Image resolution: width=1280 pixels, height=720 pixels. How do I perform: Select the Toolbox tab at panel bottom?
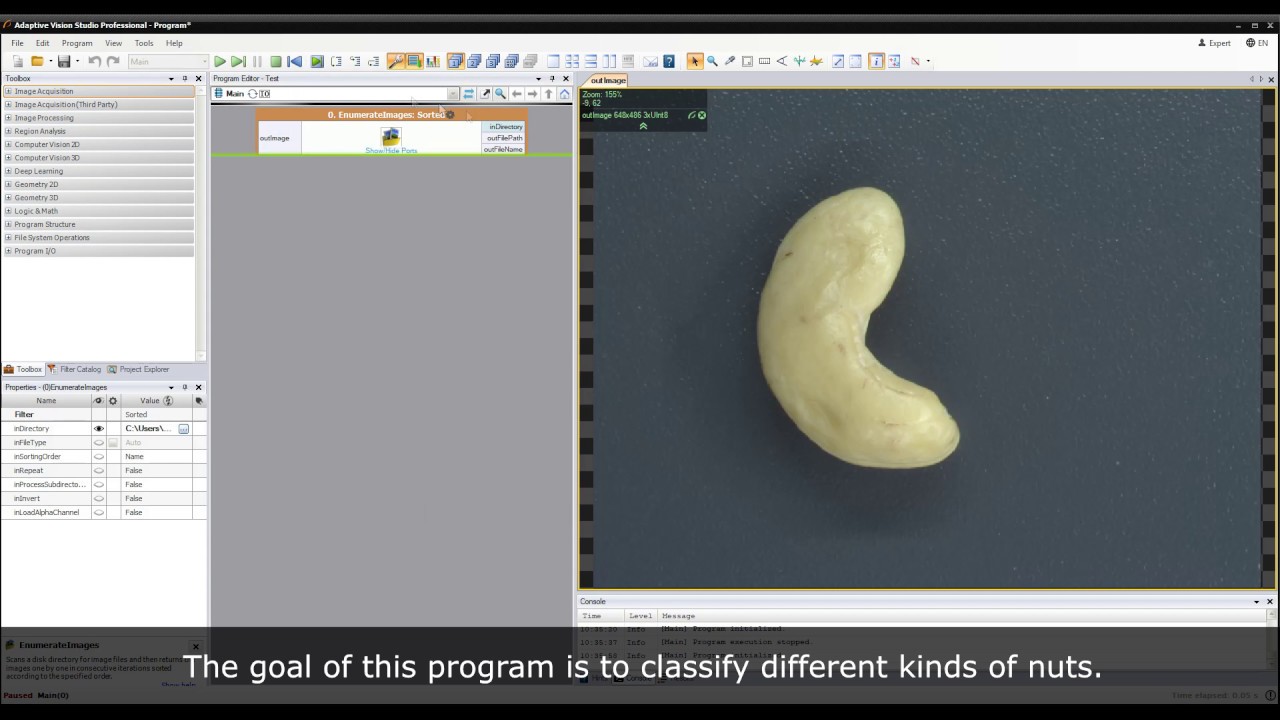23,369
